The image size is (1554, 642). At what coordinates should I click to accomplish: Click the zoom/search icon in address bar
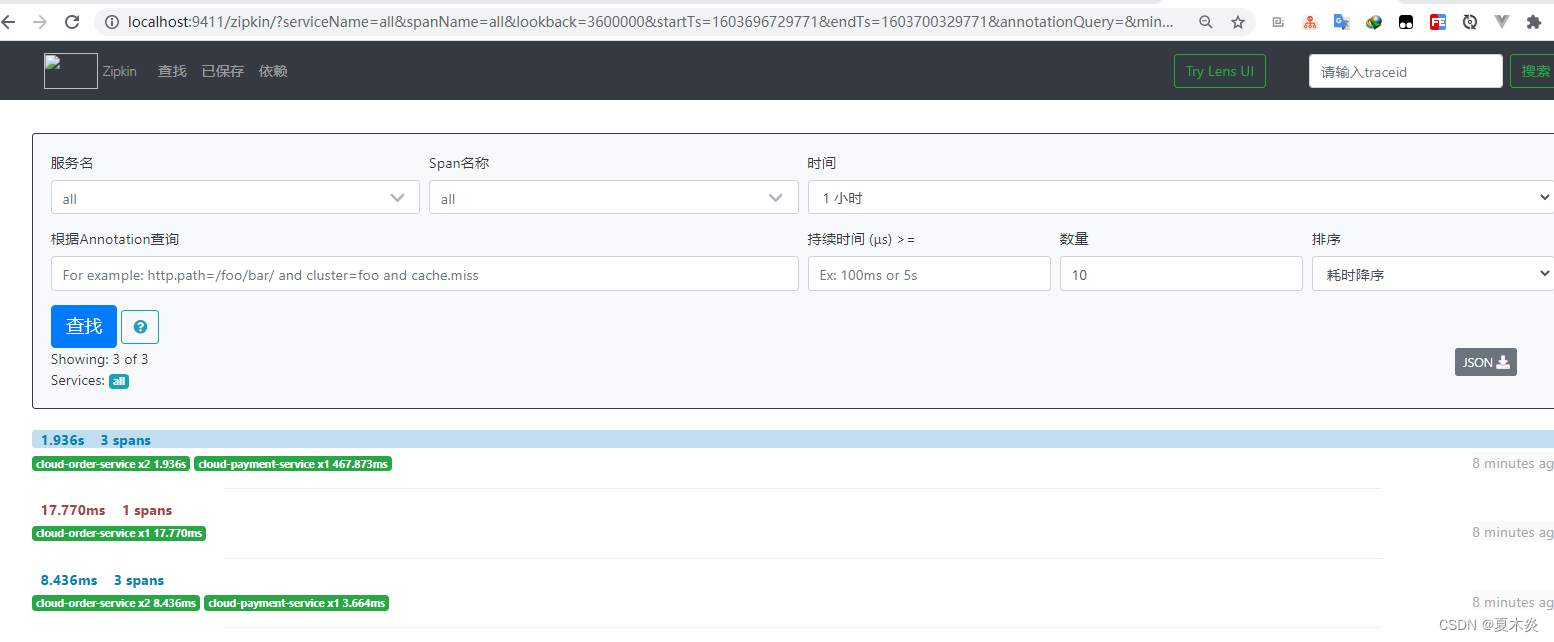1205,21
